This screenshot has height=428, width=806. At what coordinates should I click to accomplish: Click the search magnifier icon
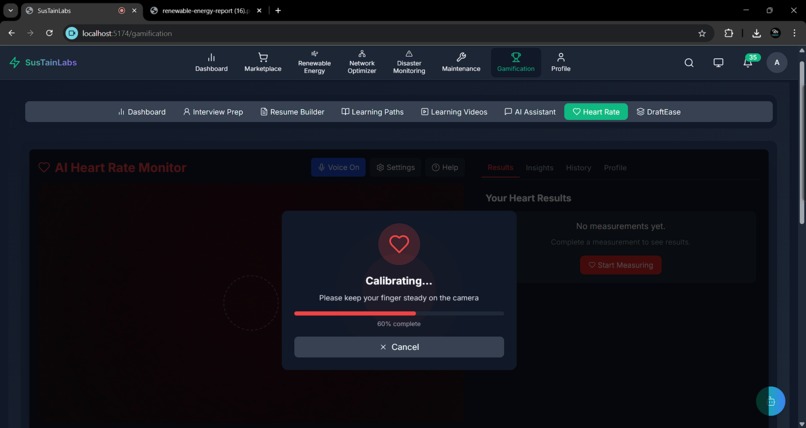point(689,63)
